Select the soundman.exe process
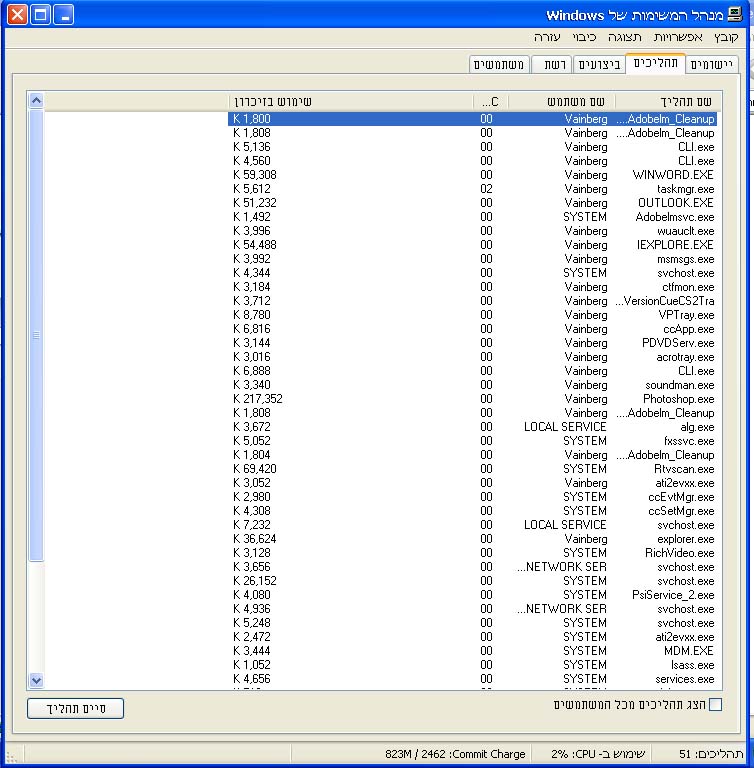This screenshot has height=768, width=754. pos(472,385)
